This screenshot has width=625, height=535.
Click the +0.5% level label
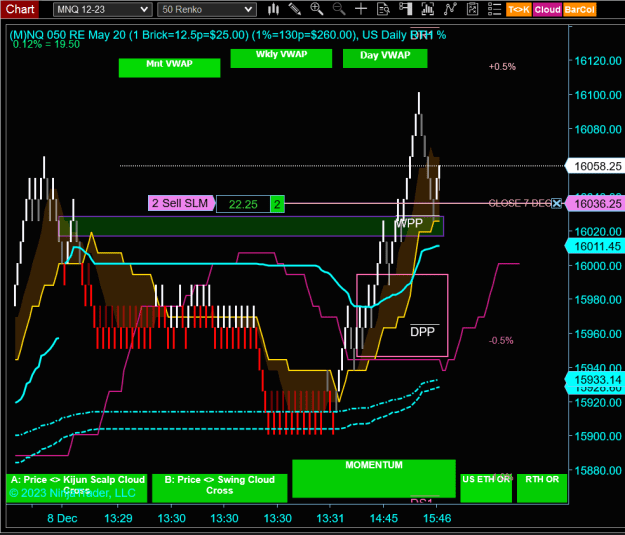click(x=502, y=67)
